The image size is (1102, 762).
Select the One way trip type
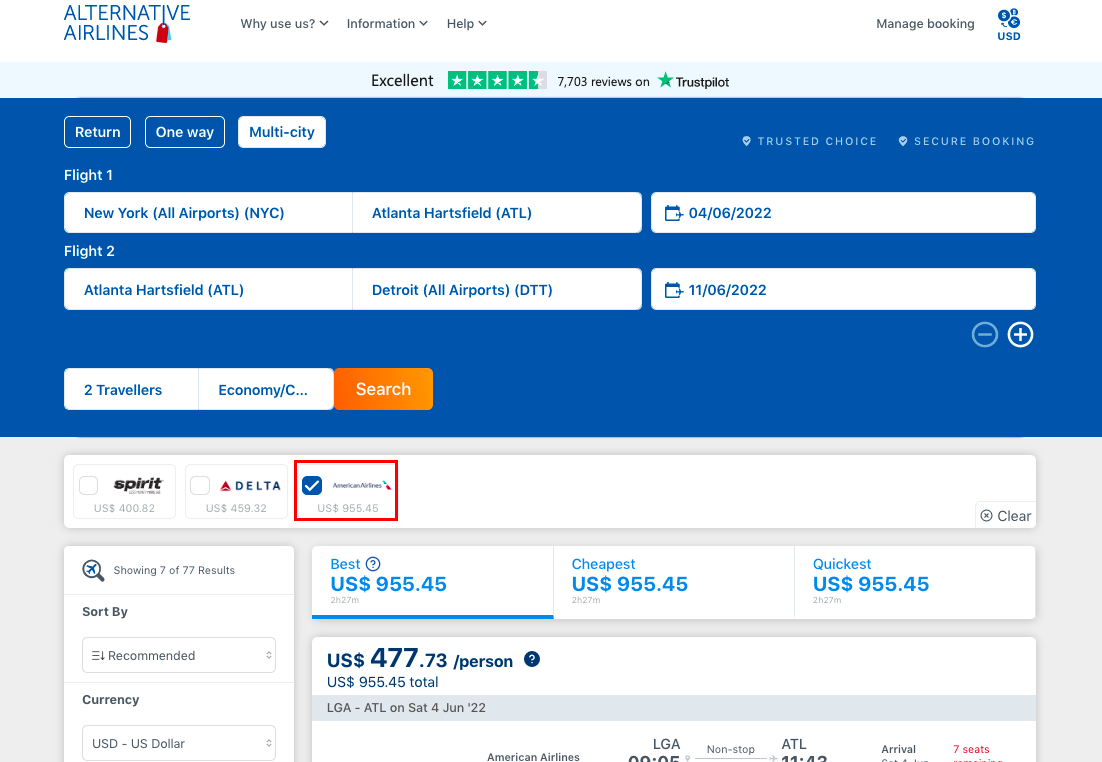tap(185, 132)
